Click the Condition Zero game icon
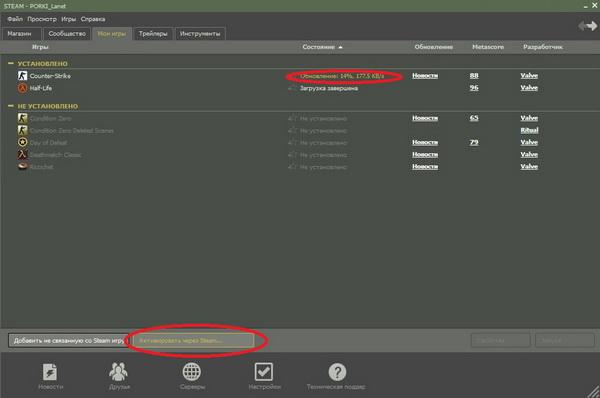 click(x=23, y=118)
